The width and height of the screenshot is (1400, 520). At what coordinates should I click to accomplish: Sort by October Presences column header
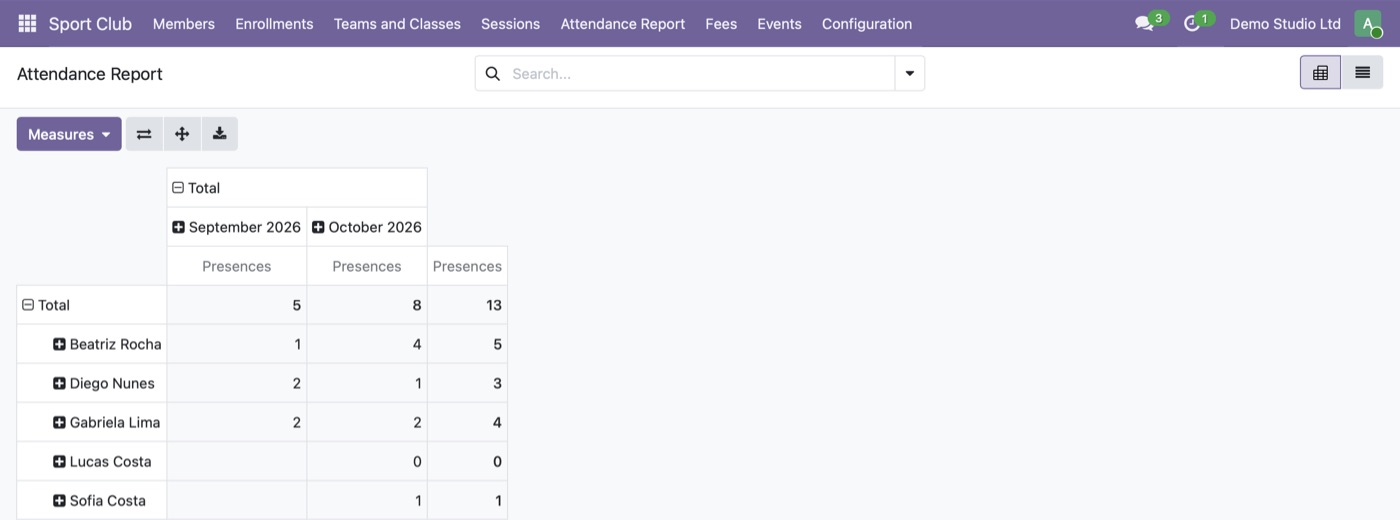click(367, 266)
